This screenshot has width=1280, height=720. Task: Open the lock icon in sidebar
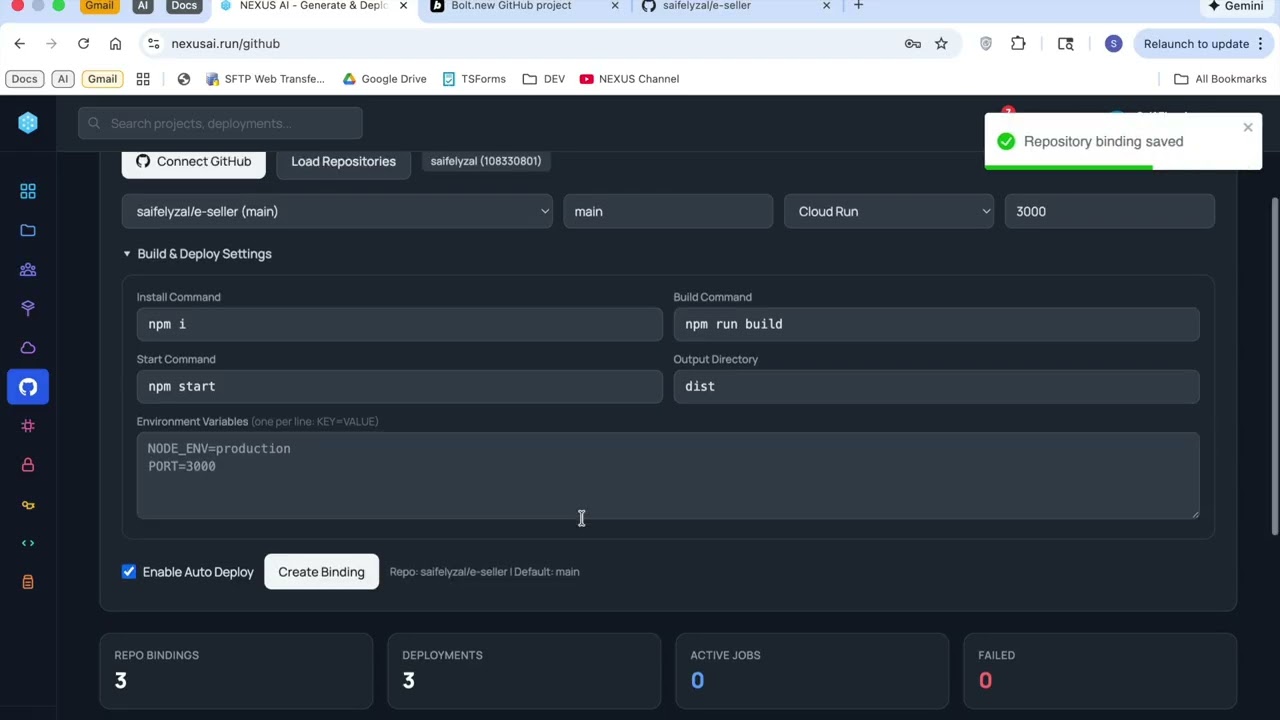pos(28,465)
